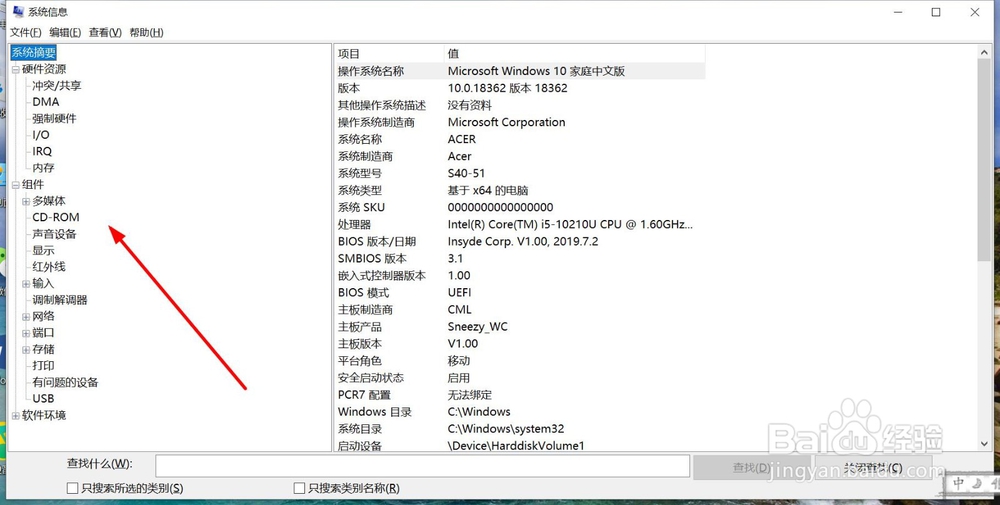The image size is (1000, 505).
Task: Select the IRQ tree item
Action: [x=42, y=152]
